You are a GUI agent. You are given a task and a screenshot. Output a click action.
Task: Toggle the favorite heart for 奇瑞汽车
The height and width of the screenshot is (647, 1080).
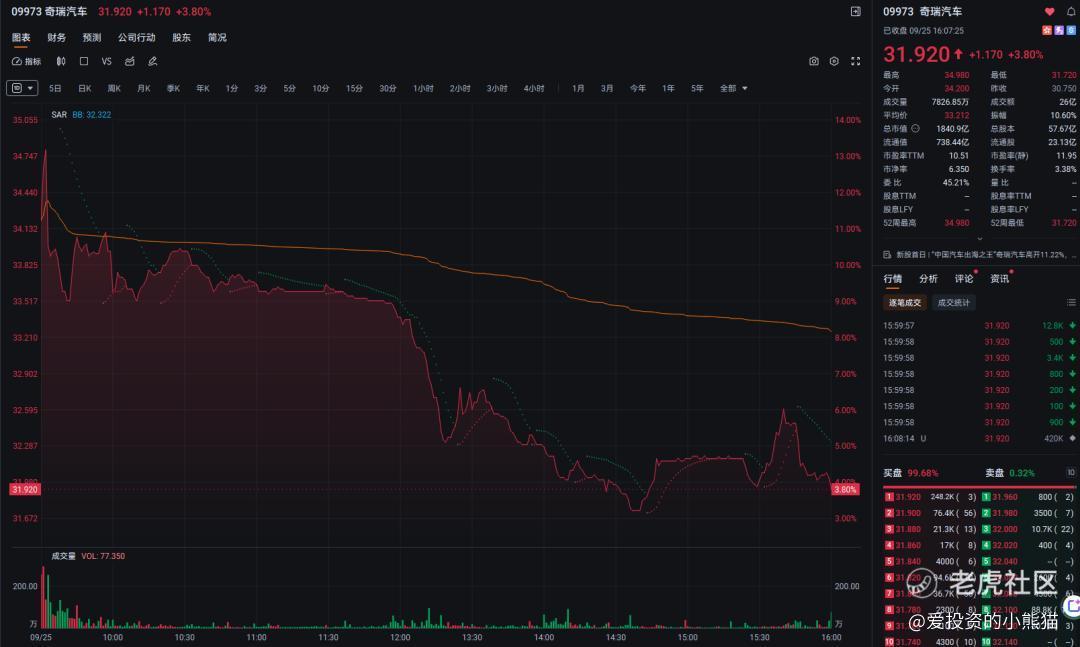click(x=1049, y=12)
